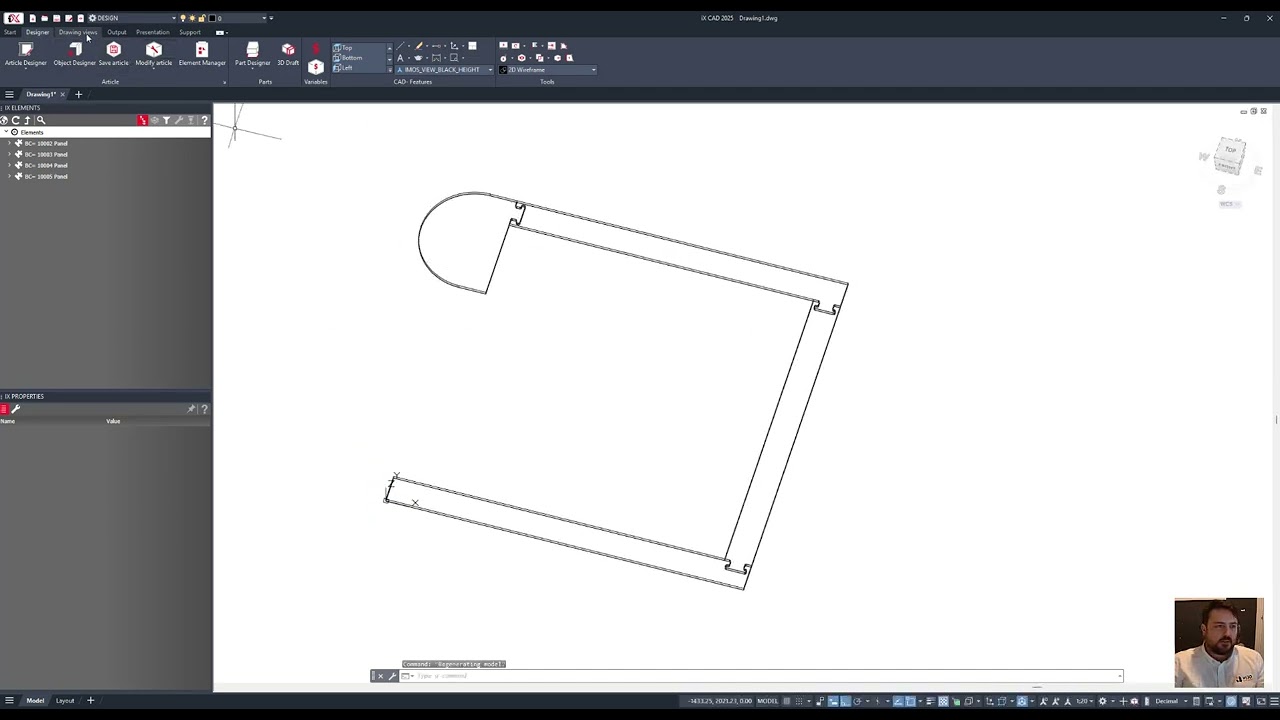Click the Open folder icon in quick access toolbar
The image size is (1280, 720).
pos(45,18)
